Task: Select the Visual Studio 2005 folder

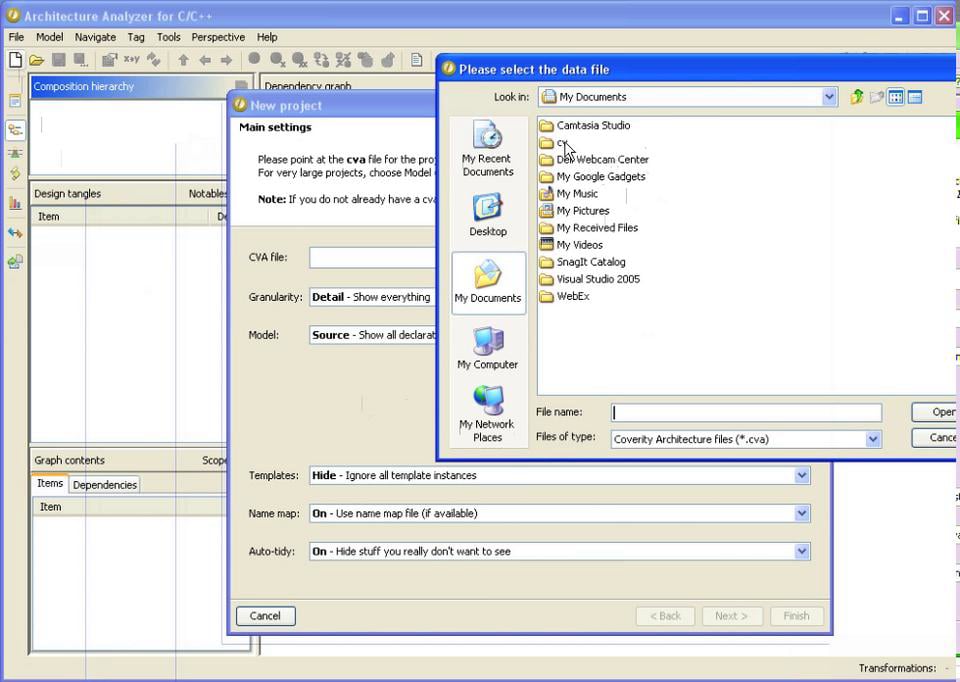Action: (x=590, y=279)
